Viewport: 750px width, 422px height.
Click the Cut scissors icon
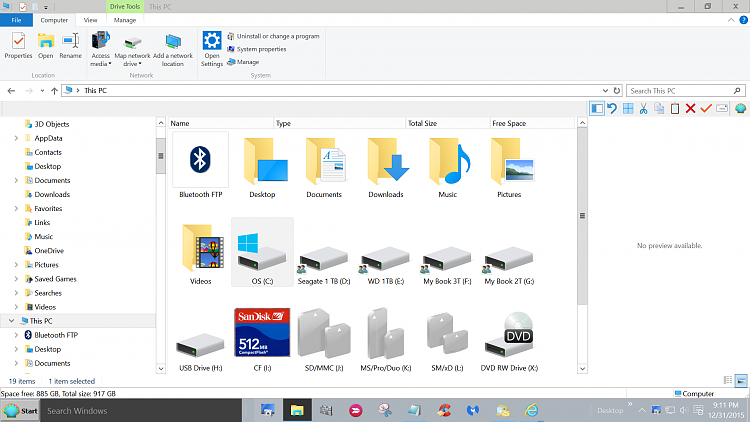click(643, 109)
